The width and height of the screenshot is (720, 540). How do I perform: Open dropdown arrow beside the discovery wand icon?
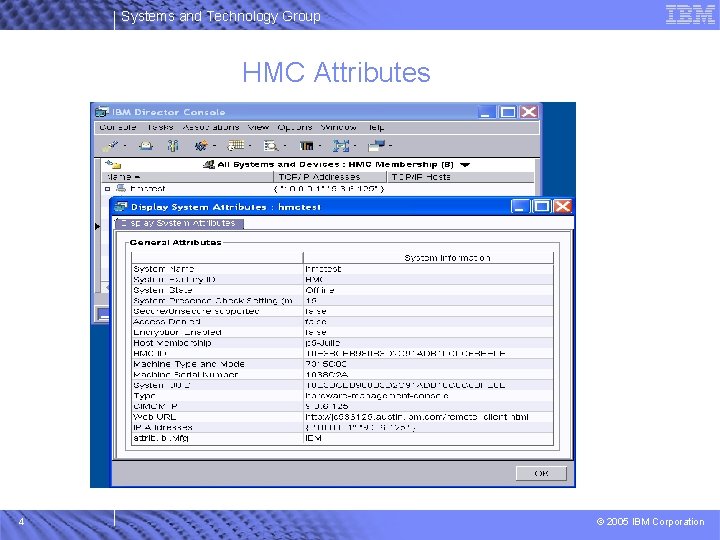(124, 146)
